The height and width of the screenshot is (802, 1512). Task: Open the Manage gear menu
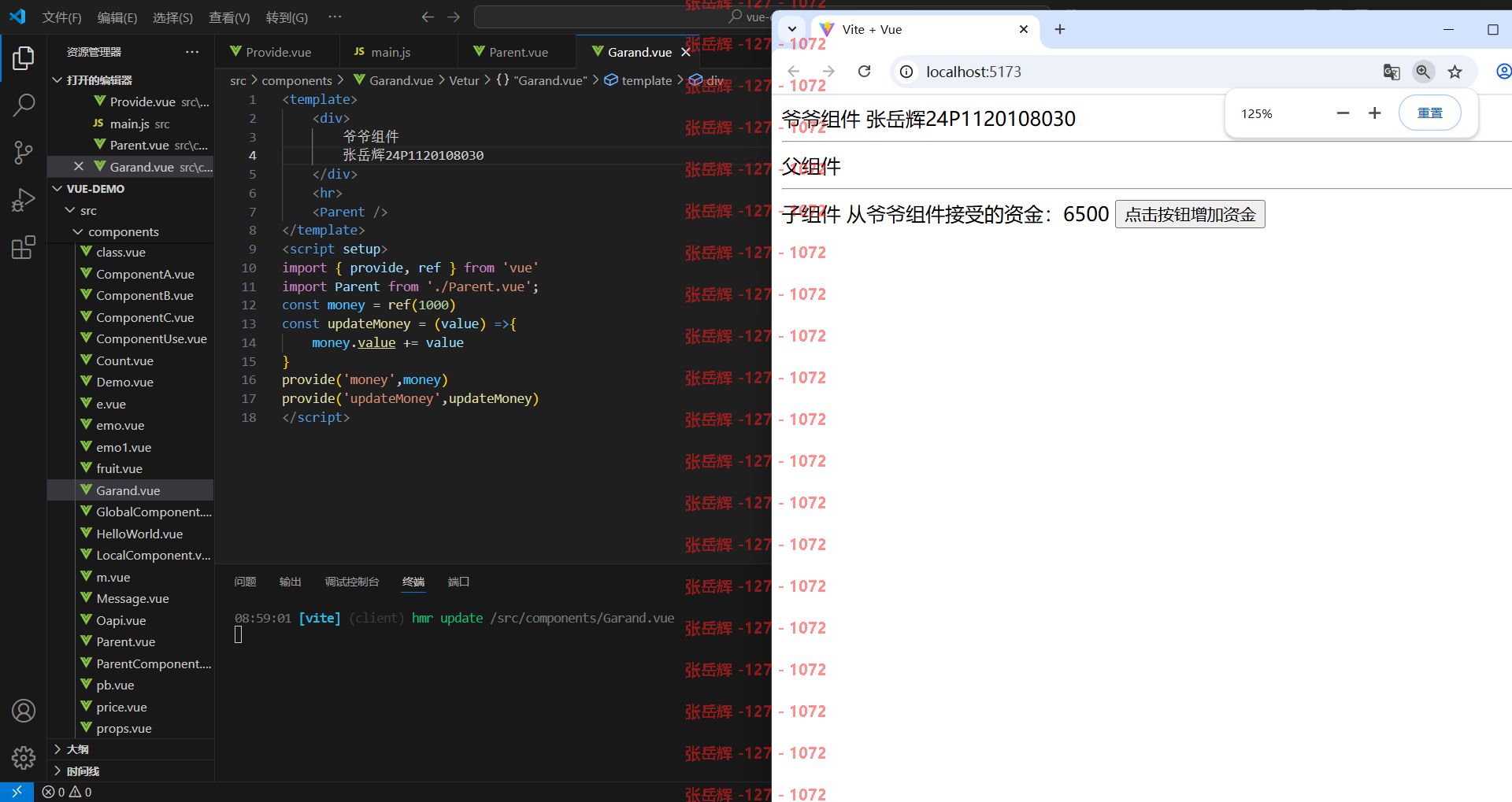coord(24,758)
